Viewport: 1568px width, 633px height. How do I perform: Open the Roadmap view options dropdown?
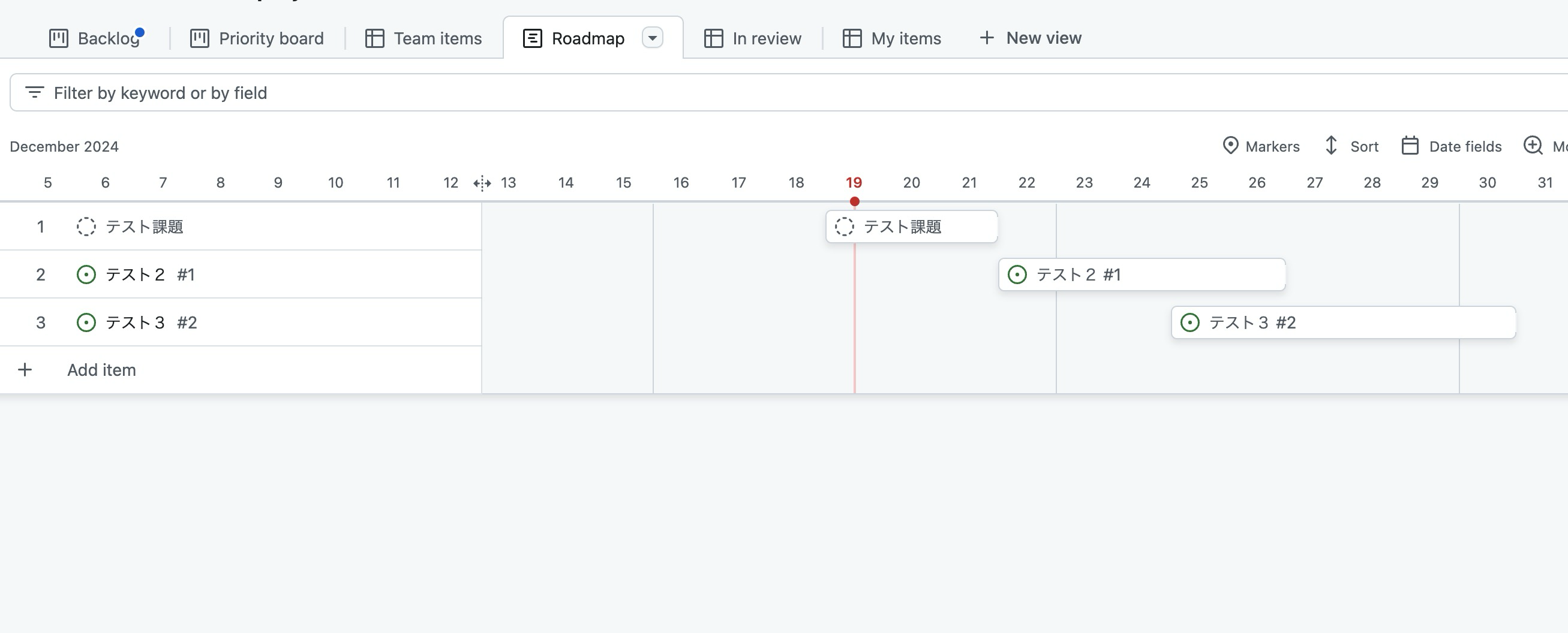click(x=653, y=38)
